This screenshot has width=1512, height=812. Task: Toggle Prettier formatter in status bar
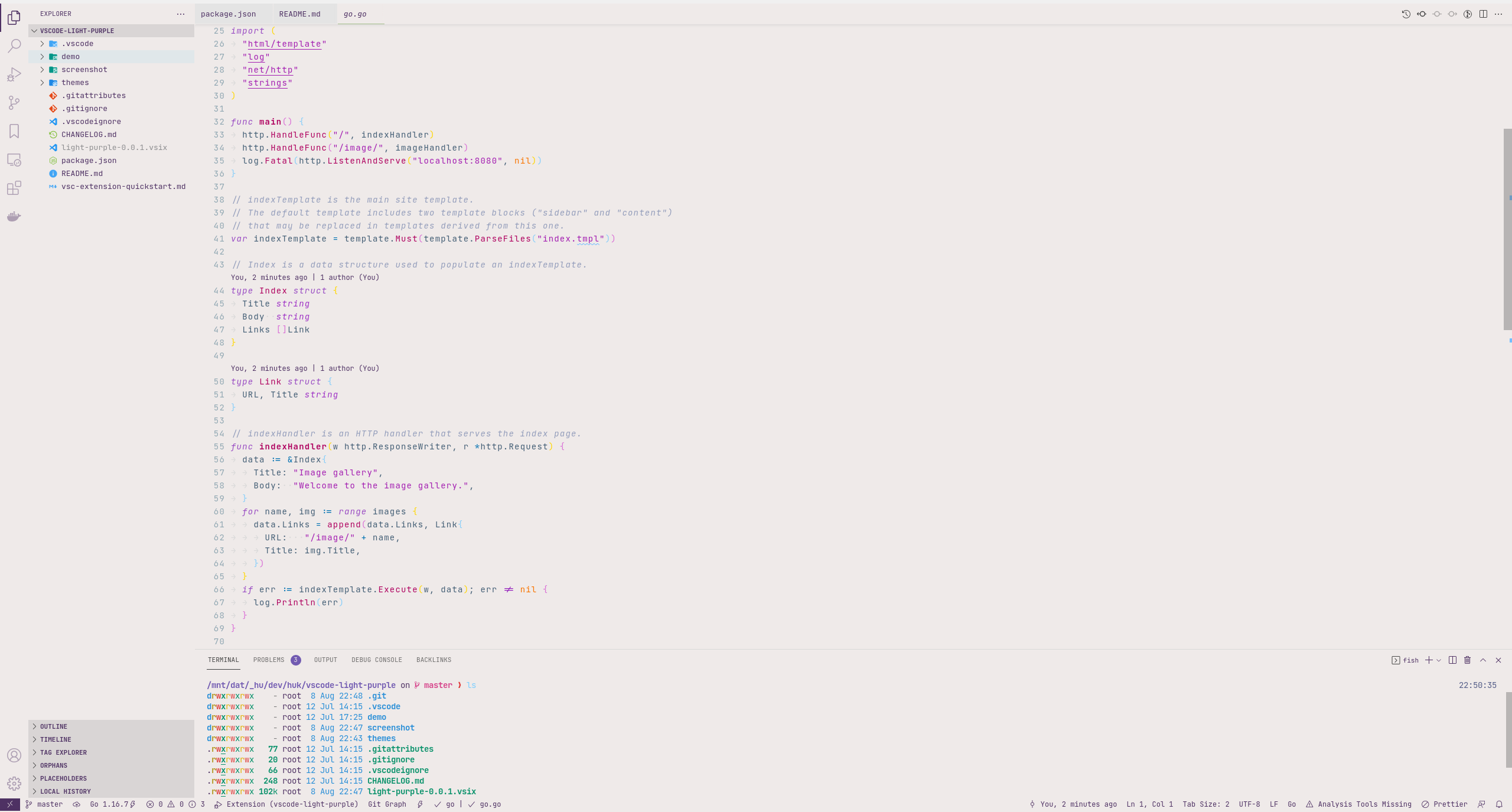point(1444,804)
